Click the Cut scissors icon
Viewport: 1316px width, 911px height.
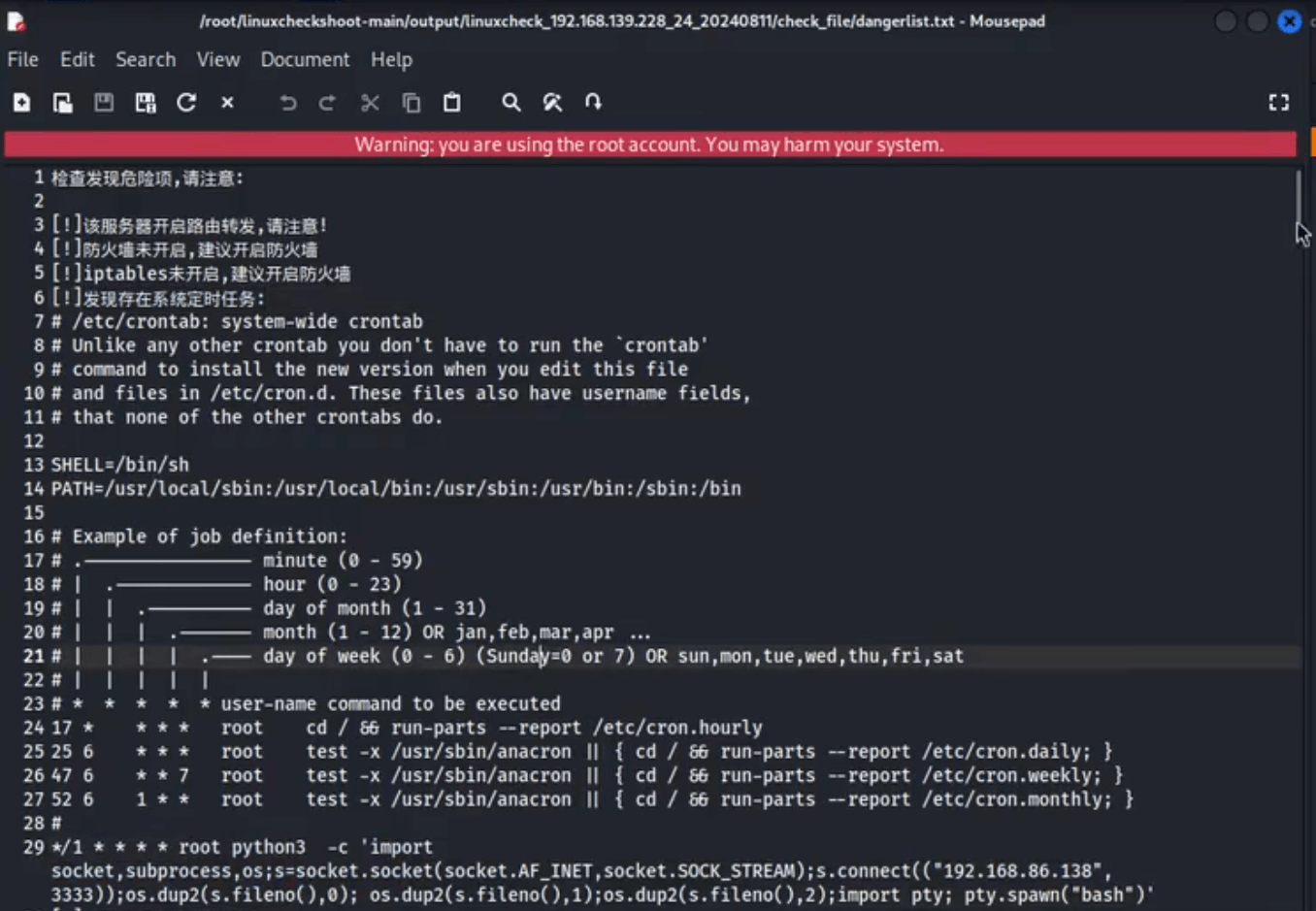coord(370,102)
